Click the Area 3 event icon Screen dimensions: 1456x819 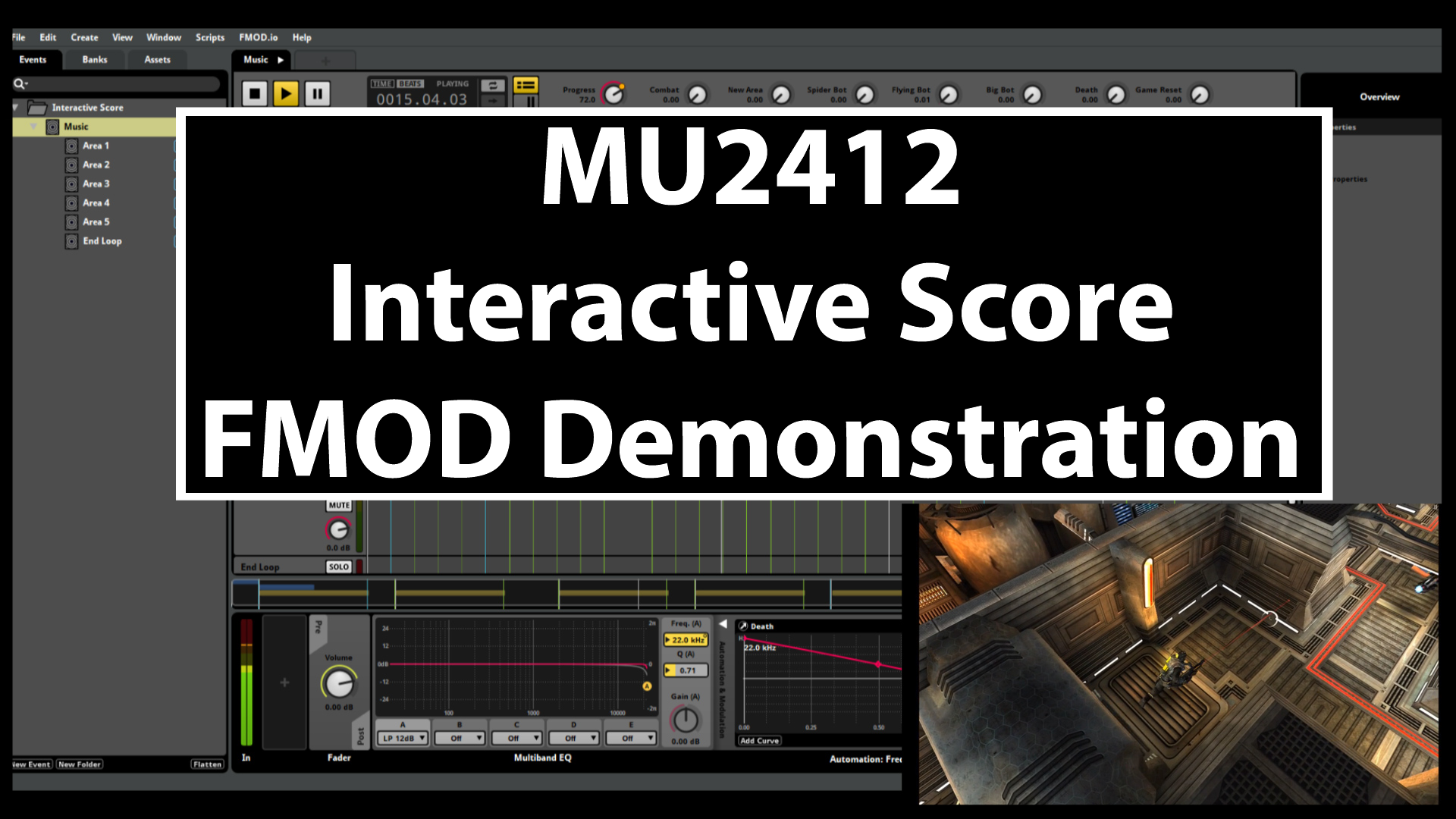click(71, 184)
